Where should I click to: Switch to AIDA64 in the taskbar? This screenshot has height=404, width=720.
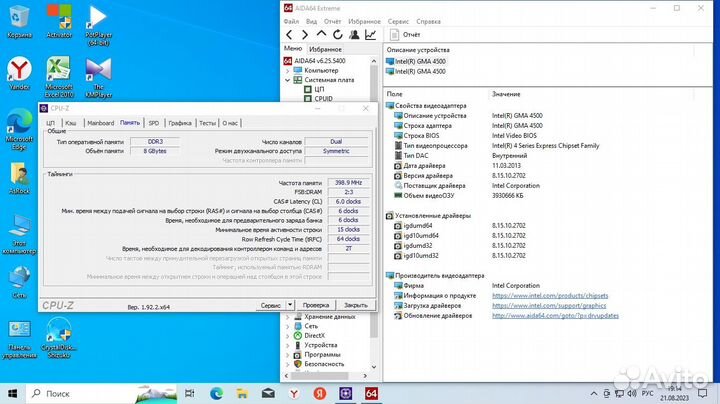(x=371, y=393)
